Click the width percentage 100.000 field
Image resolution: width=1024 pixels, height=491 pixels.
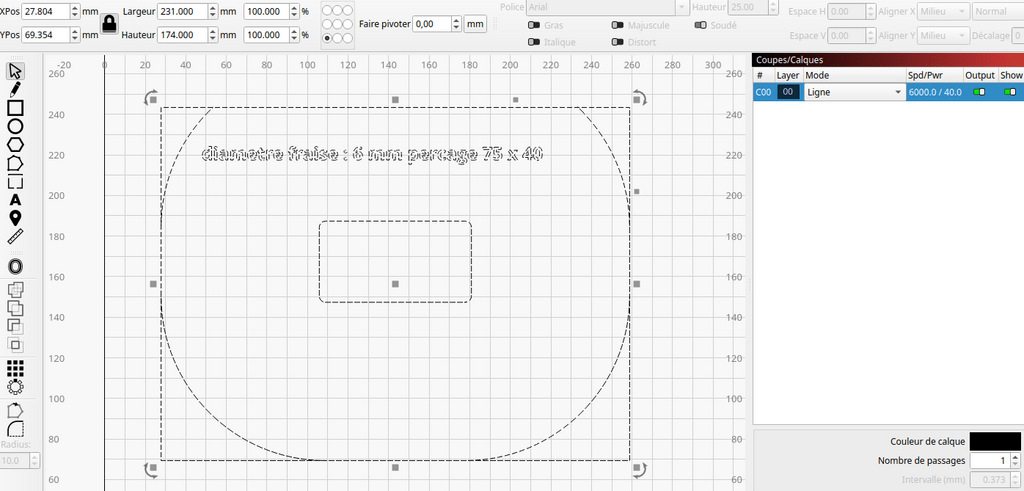266,12
